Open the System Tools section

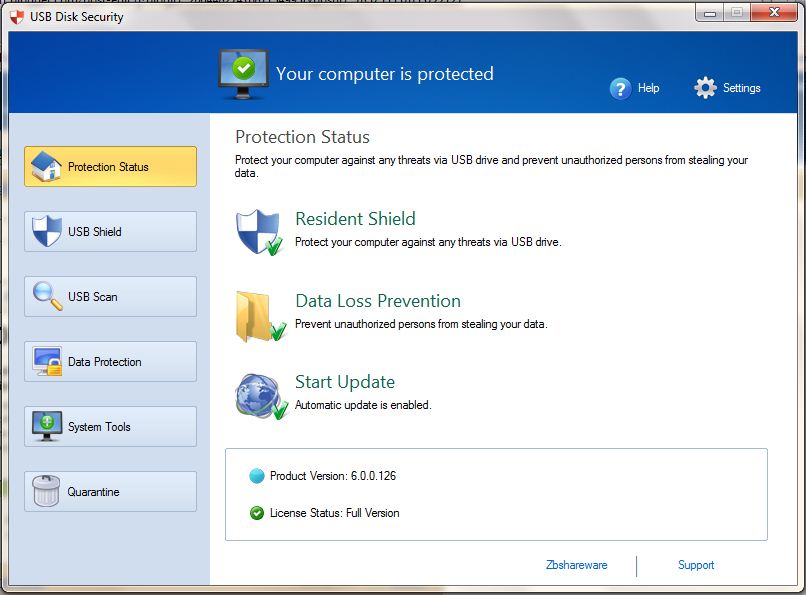(x=110, y=426)
